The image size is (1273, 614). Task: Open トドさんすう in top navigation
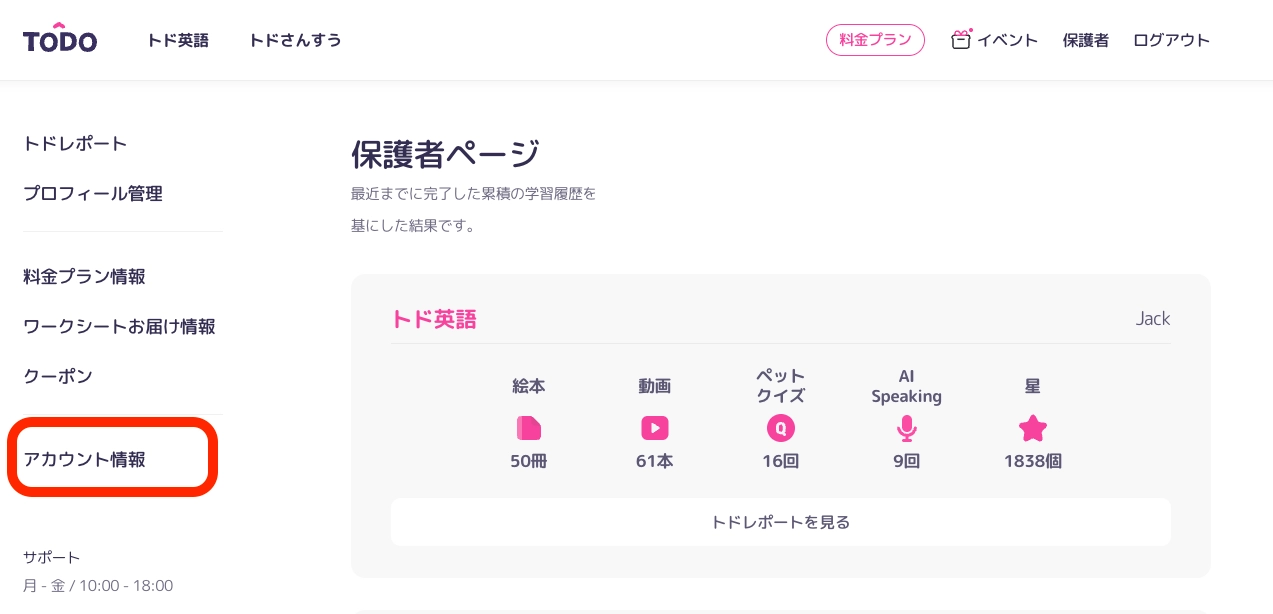click(x=295, y=40)
